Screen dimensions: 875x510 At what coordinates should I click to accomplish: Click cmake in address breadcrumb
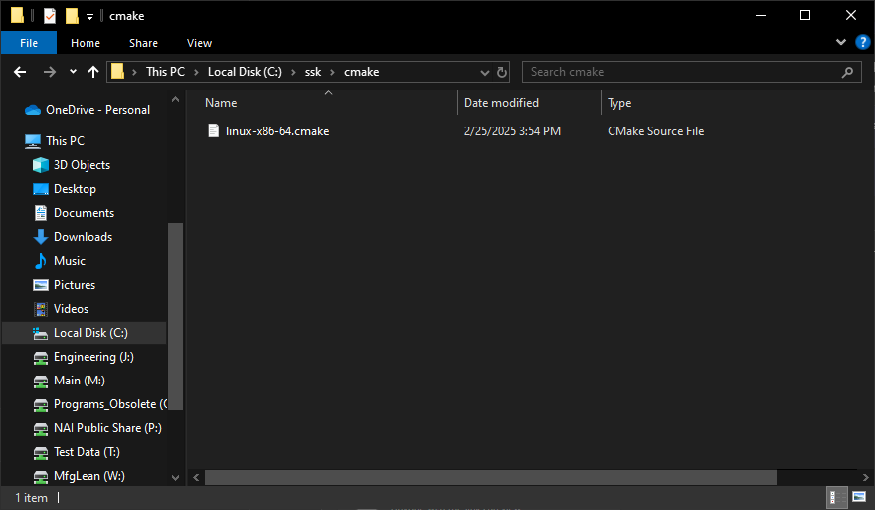click(x=362, y=72)
